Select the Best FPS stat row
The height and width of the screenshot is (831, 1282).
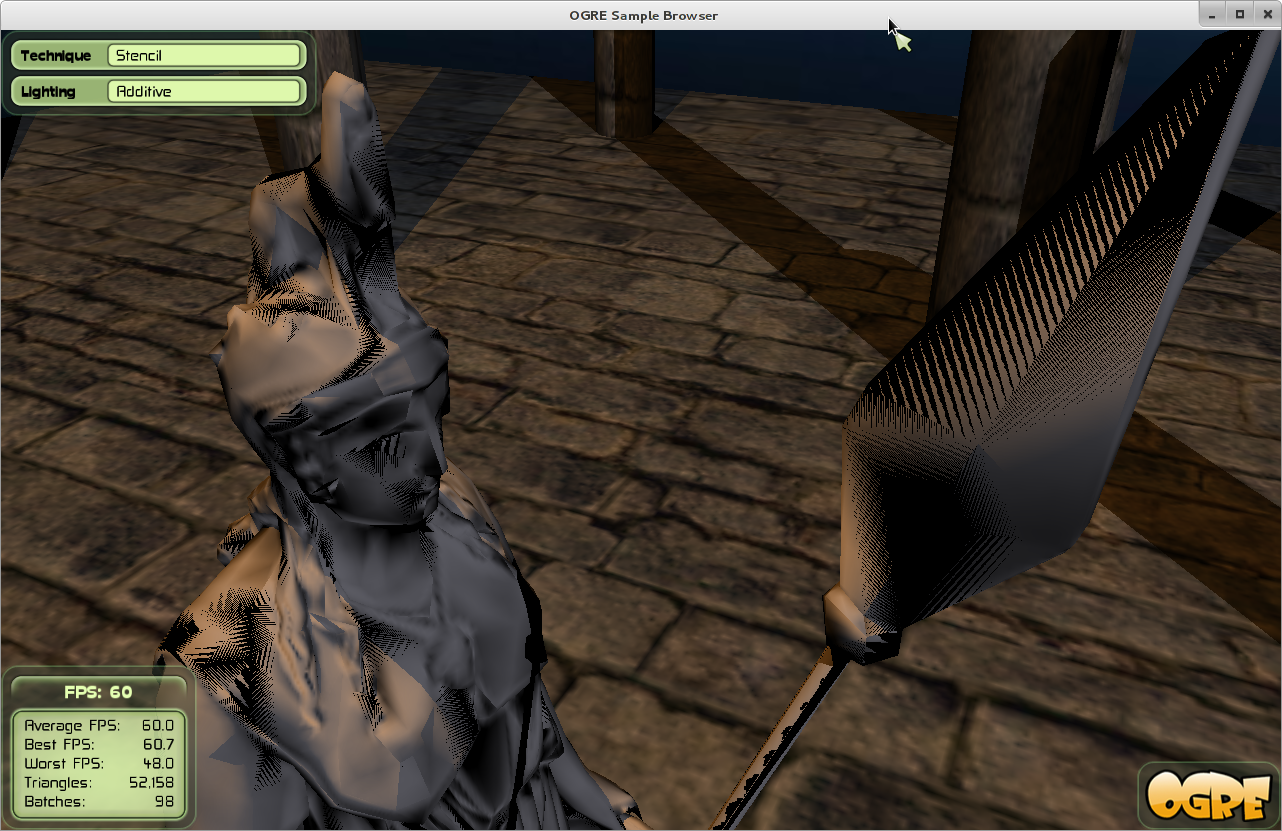click(x=98, y=745)
